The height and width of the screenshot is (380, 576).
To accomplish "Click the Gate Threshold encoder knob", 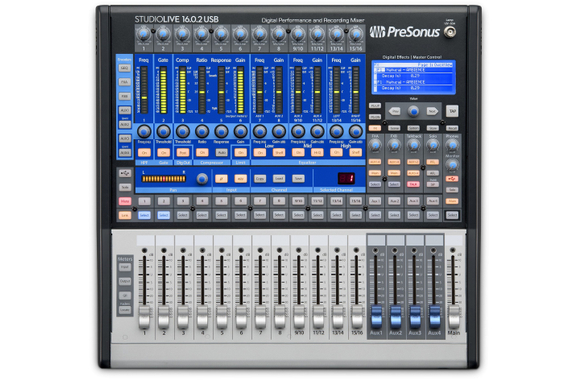I will 163,131.
